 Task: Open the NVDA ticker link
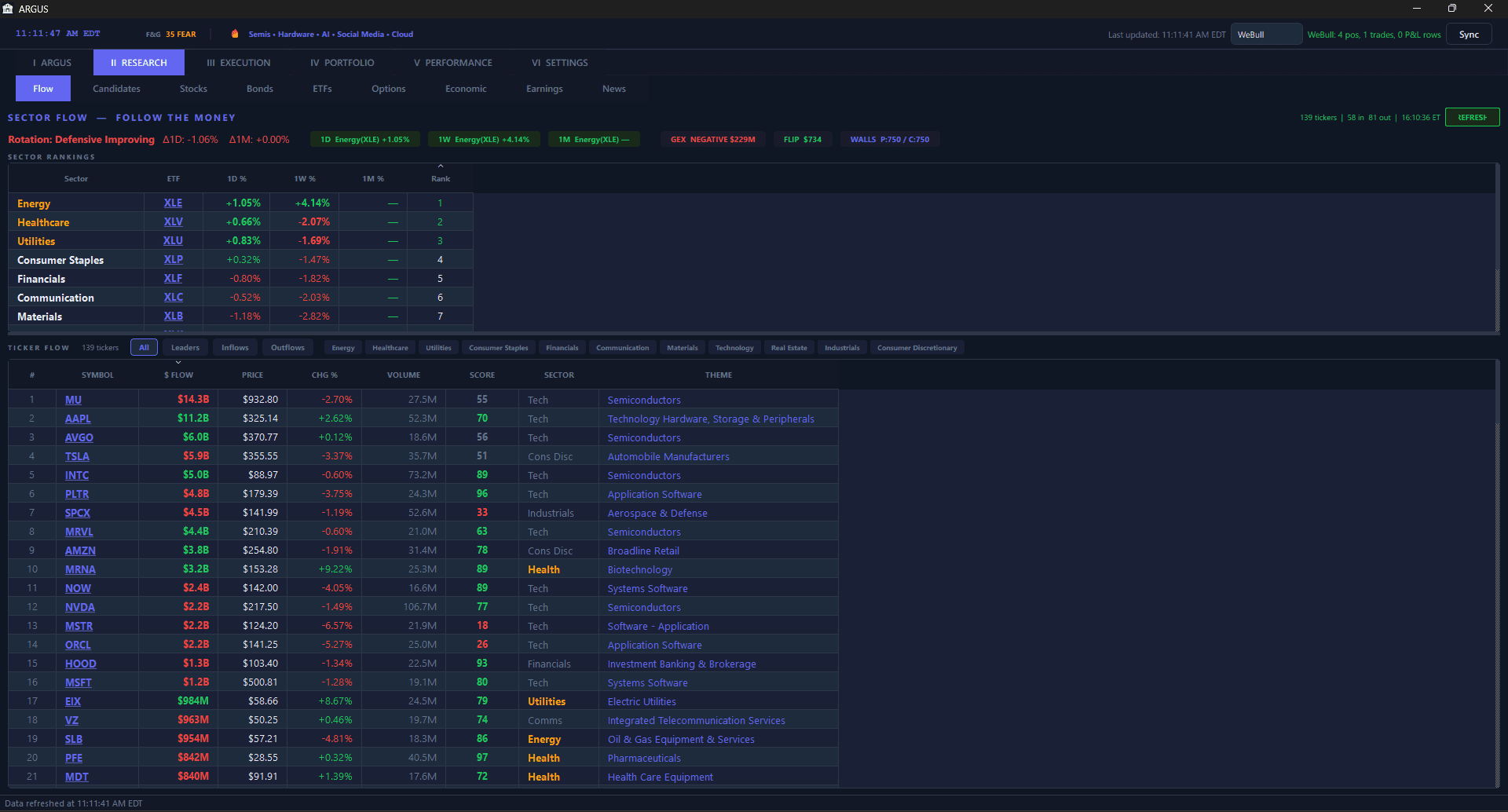click(80, 607)
